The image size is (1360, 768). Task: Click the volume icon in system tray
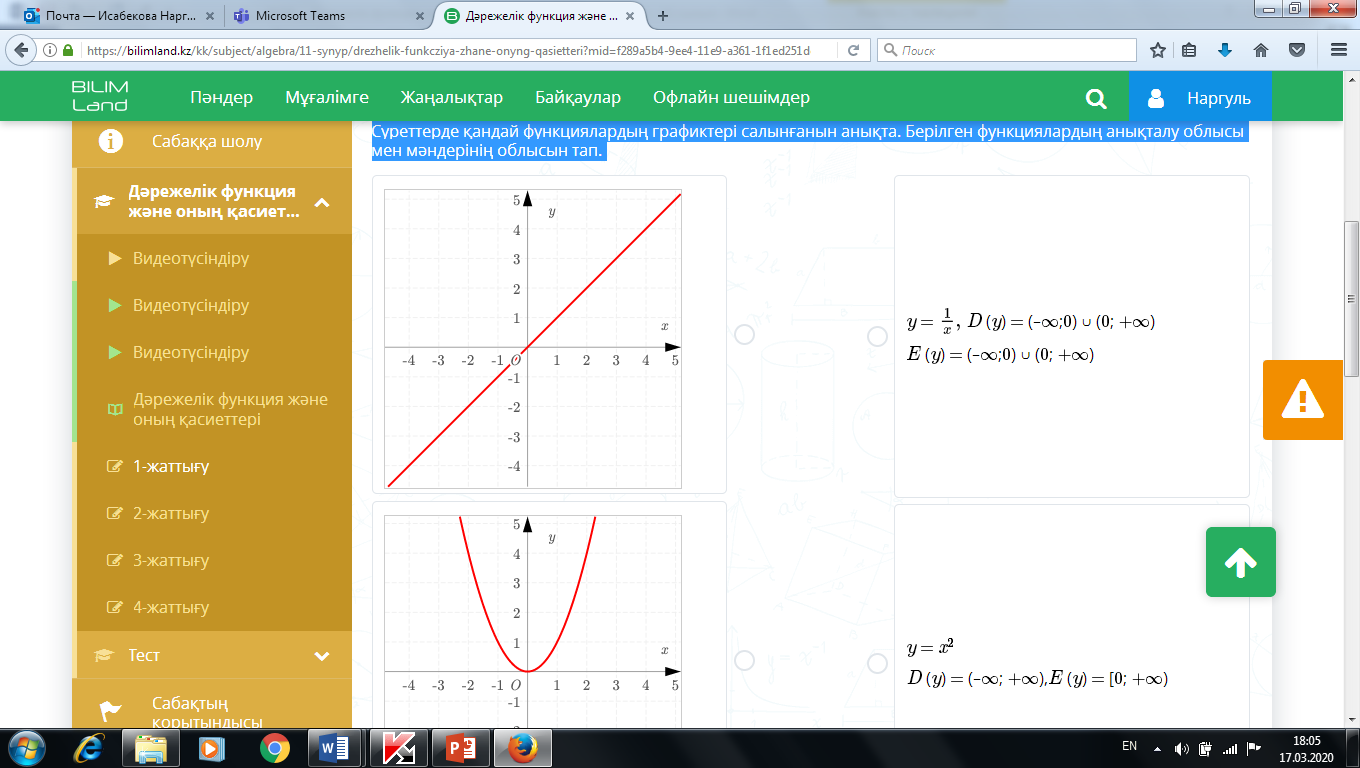point(1182,747)
